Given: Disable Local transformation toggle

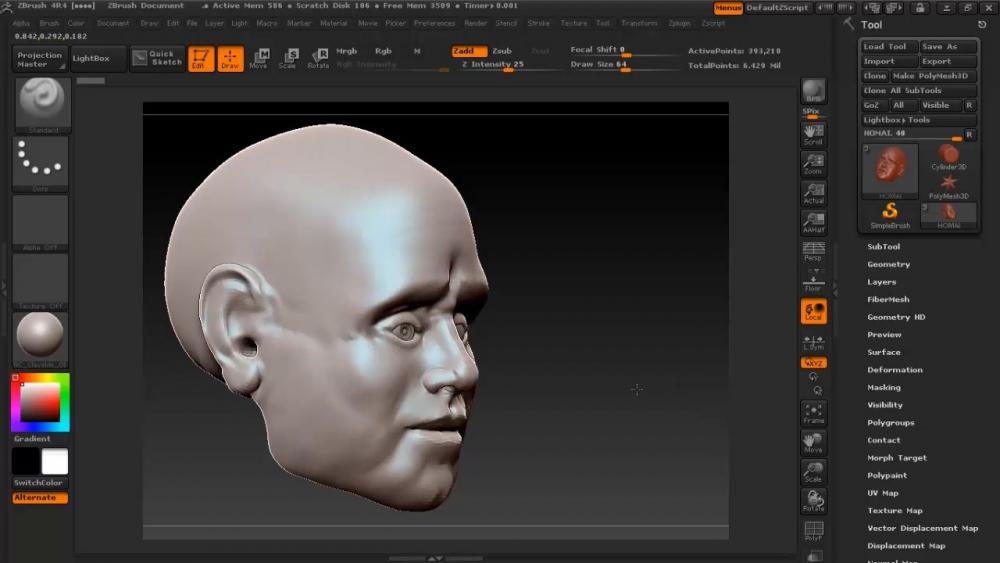Looking at the screenshot, I should (x=813, y=312).
